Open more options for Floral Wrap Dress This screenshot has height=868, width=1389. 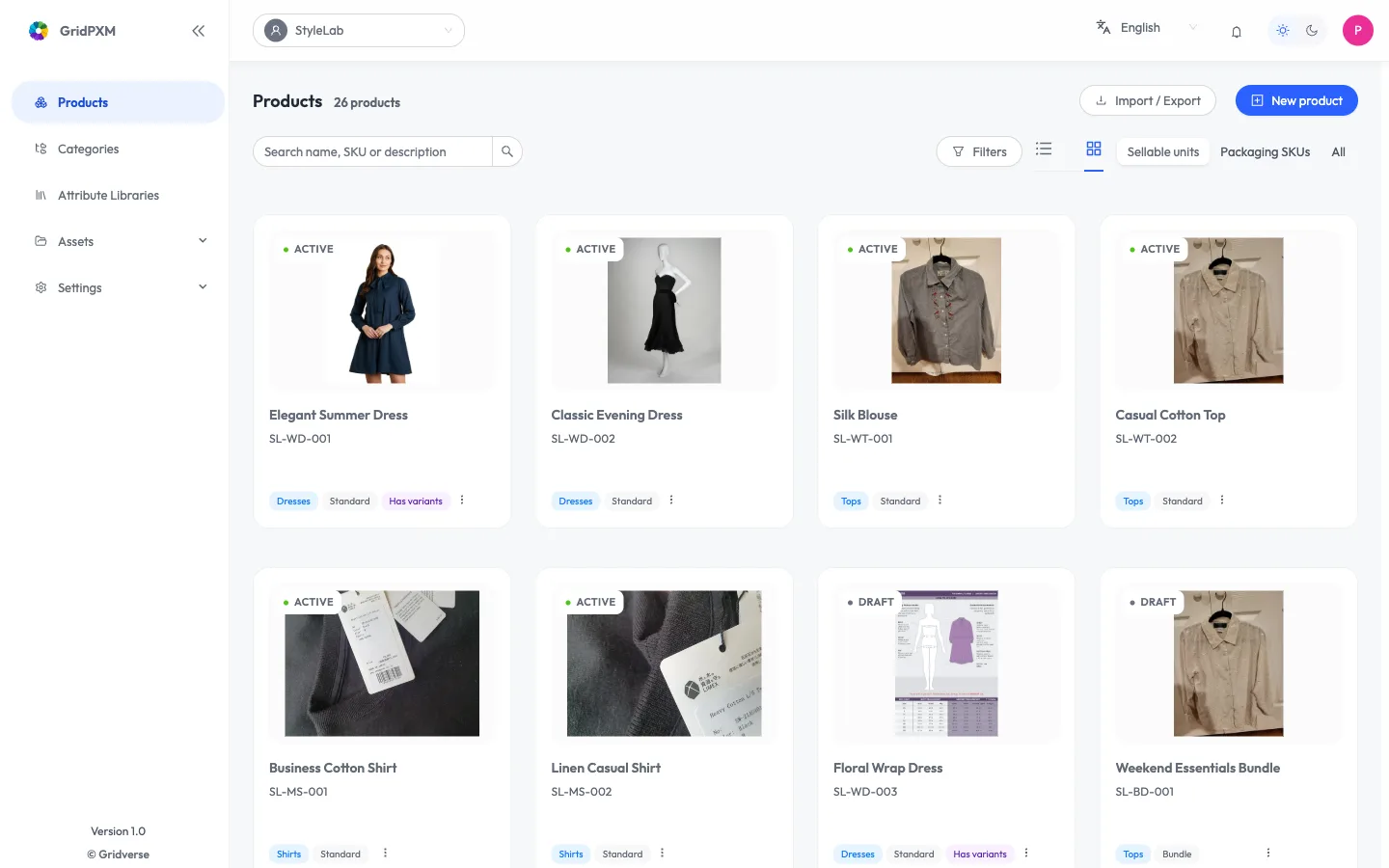[x=1026, y=853]
